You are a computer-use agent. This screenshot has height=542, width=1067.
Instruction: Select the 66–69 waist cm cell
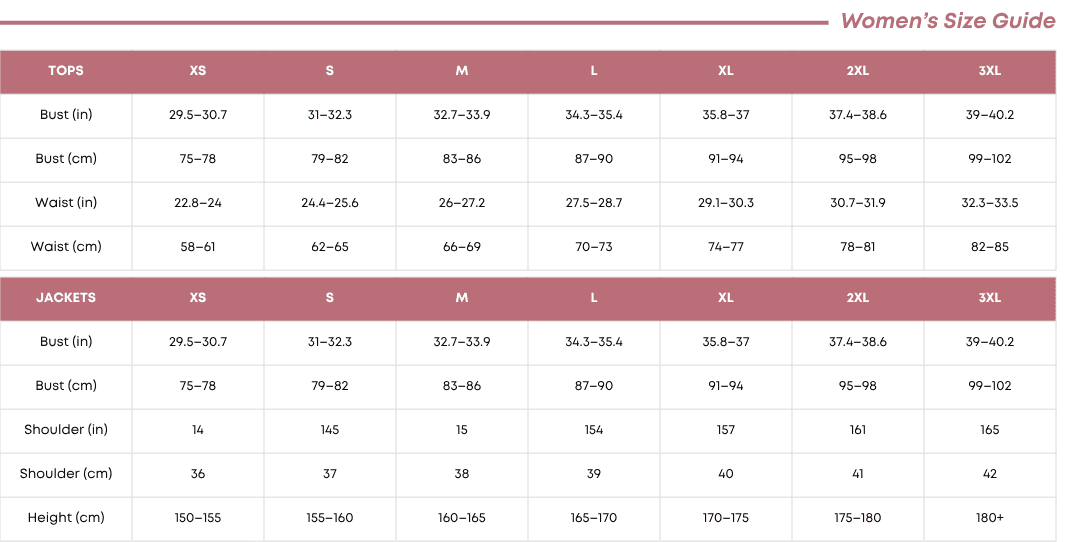462,247
